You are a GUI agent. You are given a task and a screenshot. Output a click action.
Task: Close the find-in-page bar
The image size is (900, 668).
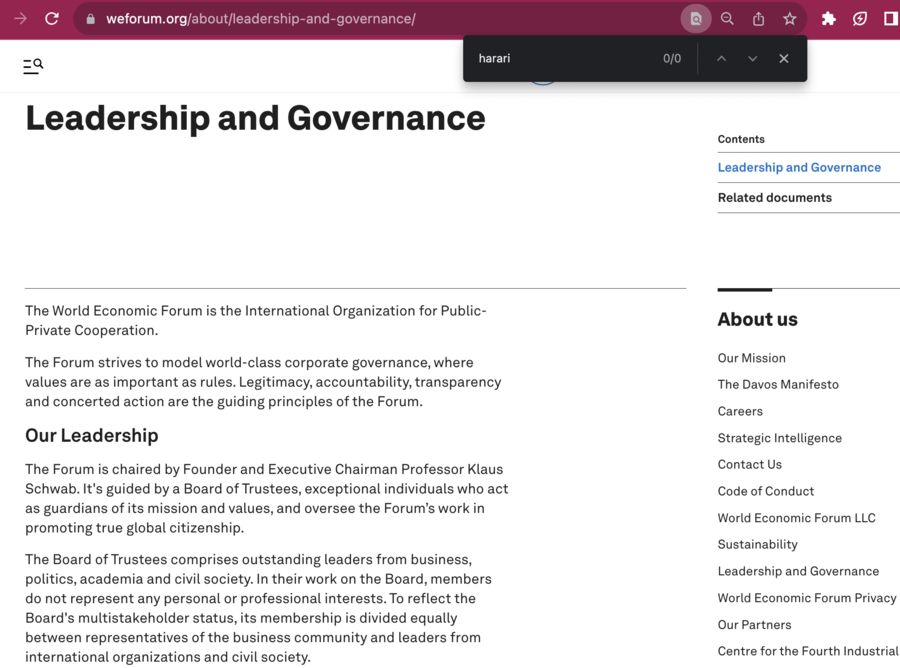[x=784, y=59]
